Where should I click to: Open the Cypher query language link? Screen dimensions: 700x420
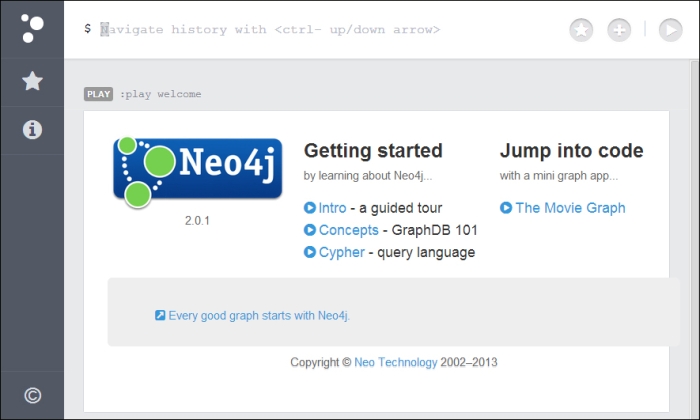point(342,253)
